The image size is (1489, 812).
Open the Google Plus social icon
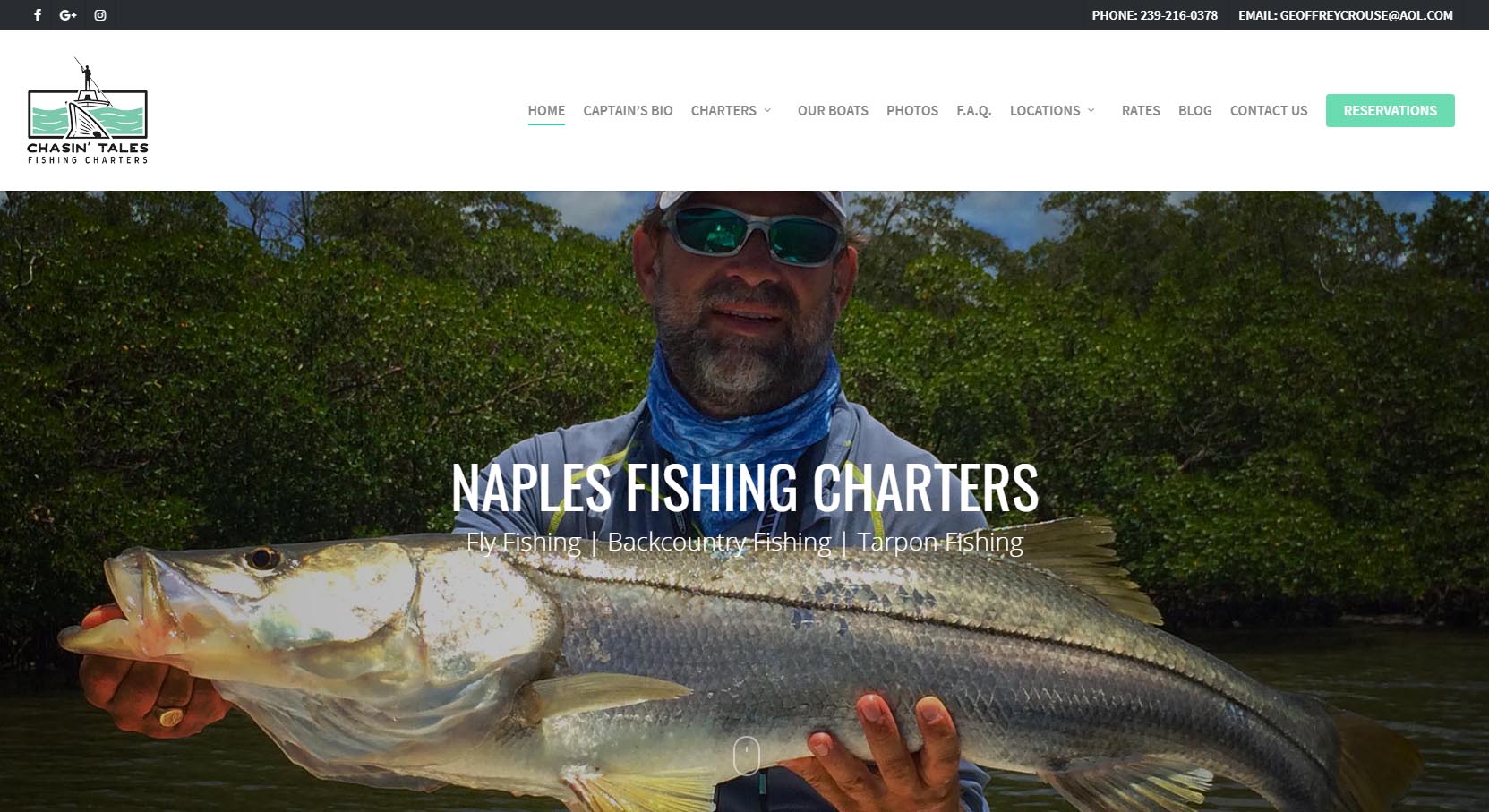point(68,15)
